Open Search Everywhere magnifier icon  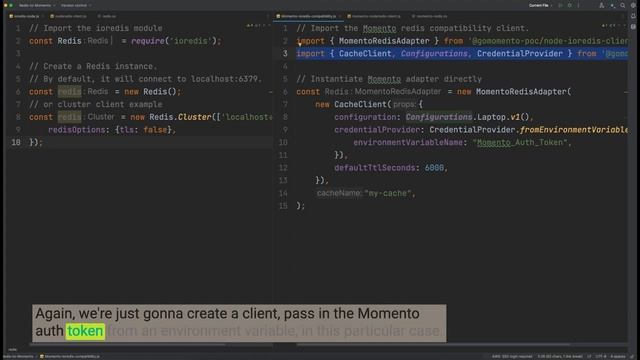(622, 5)
